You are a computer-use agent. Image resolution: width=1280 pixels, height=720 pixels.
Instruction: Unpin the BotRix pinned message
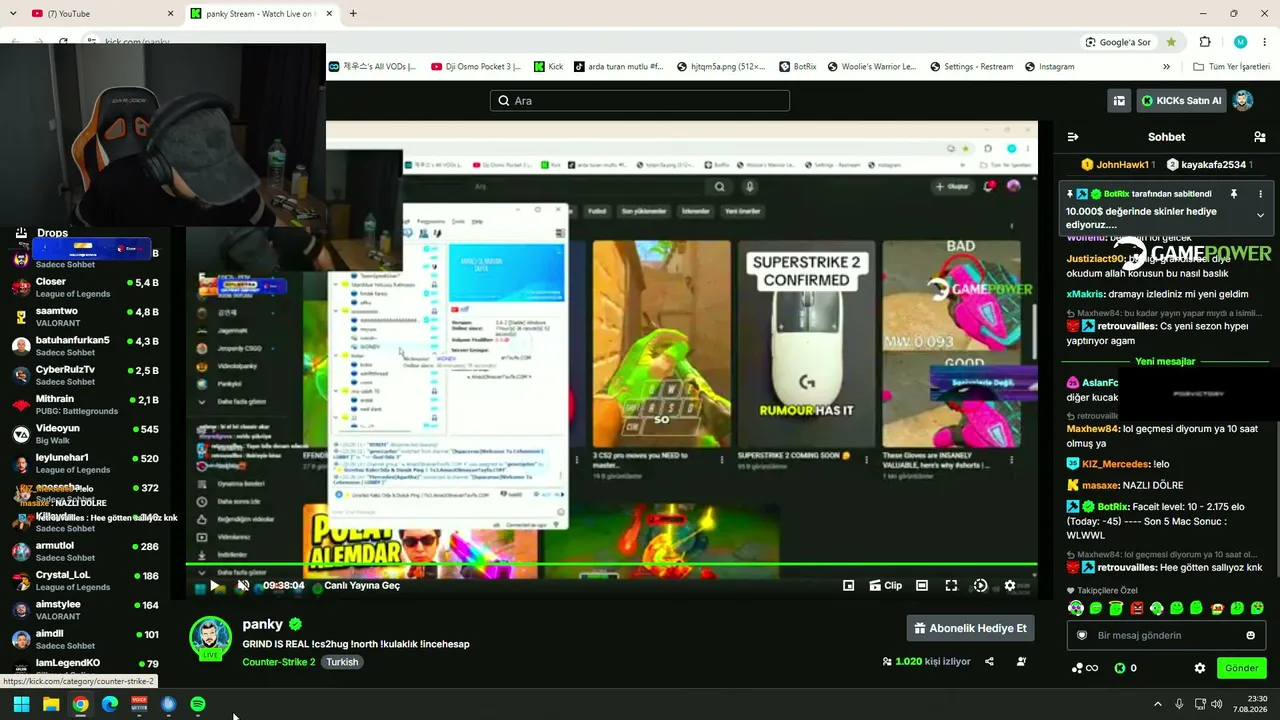tap(1234, 194)
